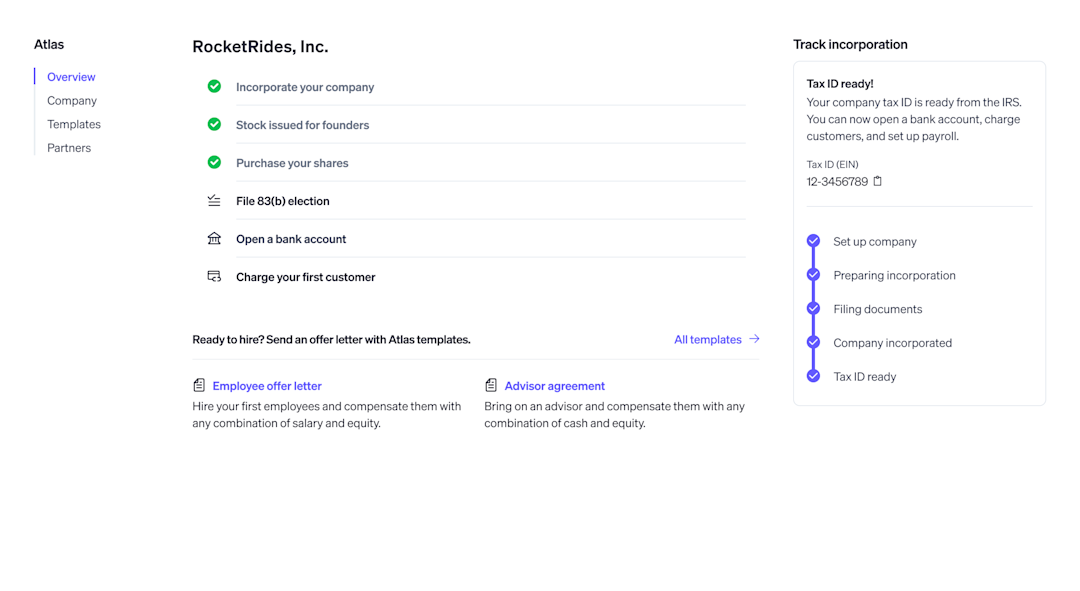Click the signature icon beside File 83(b) election

point(213,200)
